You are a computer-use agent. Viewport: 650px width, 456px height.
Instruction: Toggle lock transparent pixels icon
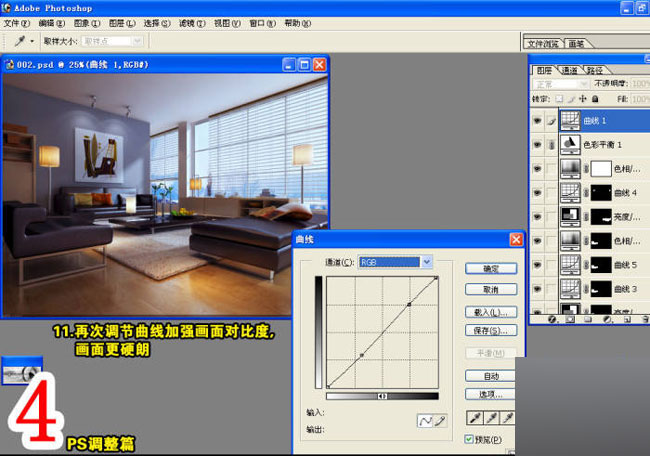click(x=559, y=99)
